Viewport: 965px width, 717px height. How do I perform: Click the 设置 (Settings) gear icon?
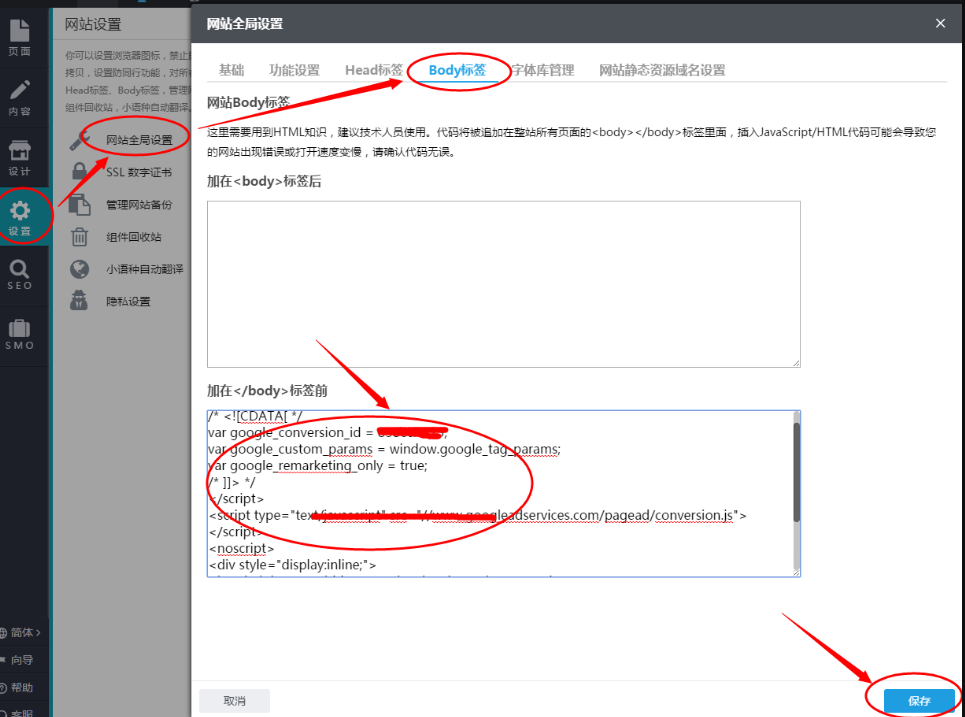[22, 210]
